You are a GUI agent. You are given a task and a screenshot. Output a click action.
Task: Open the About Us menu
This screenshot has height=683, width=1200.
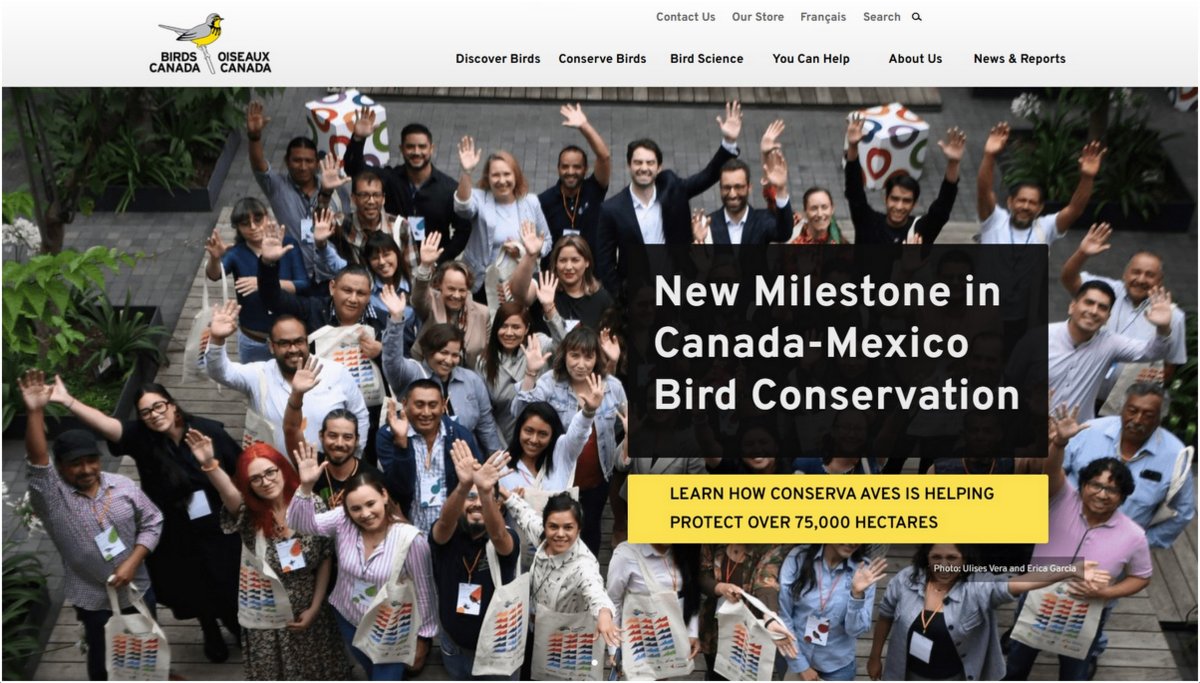[915, 59]
